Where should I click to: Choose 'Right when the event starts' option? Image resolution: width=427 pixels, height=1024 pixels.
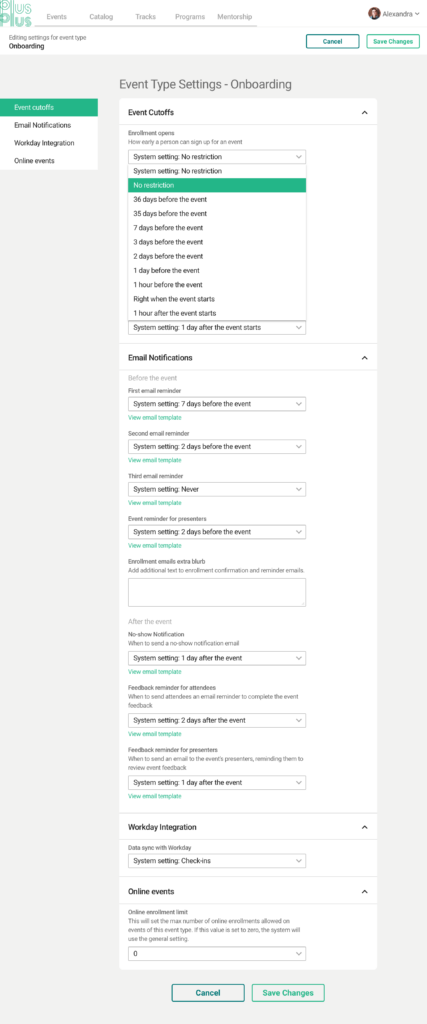(x=217, y=299)
